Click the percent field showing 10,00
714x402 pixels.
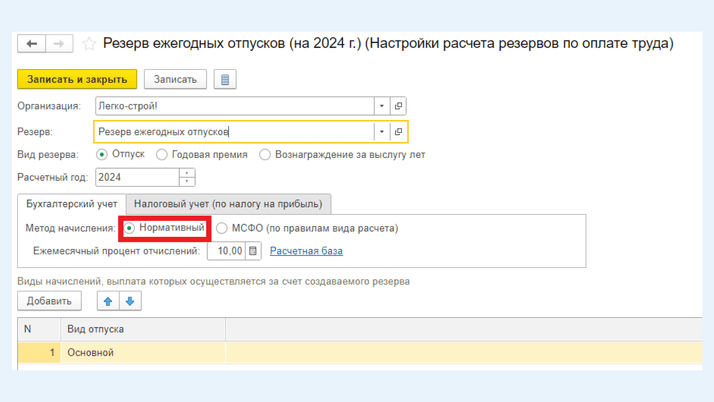(227, 251)
